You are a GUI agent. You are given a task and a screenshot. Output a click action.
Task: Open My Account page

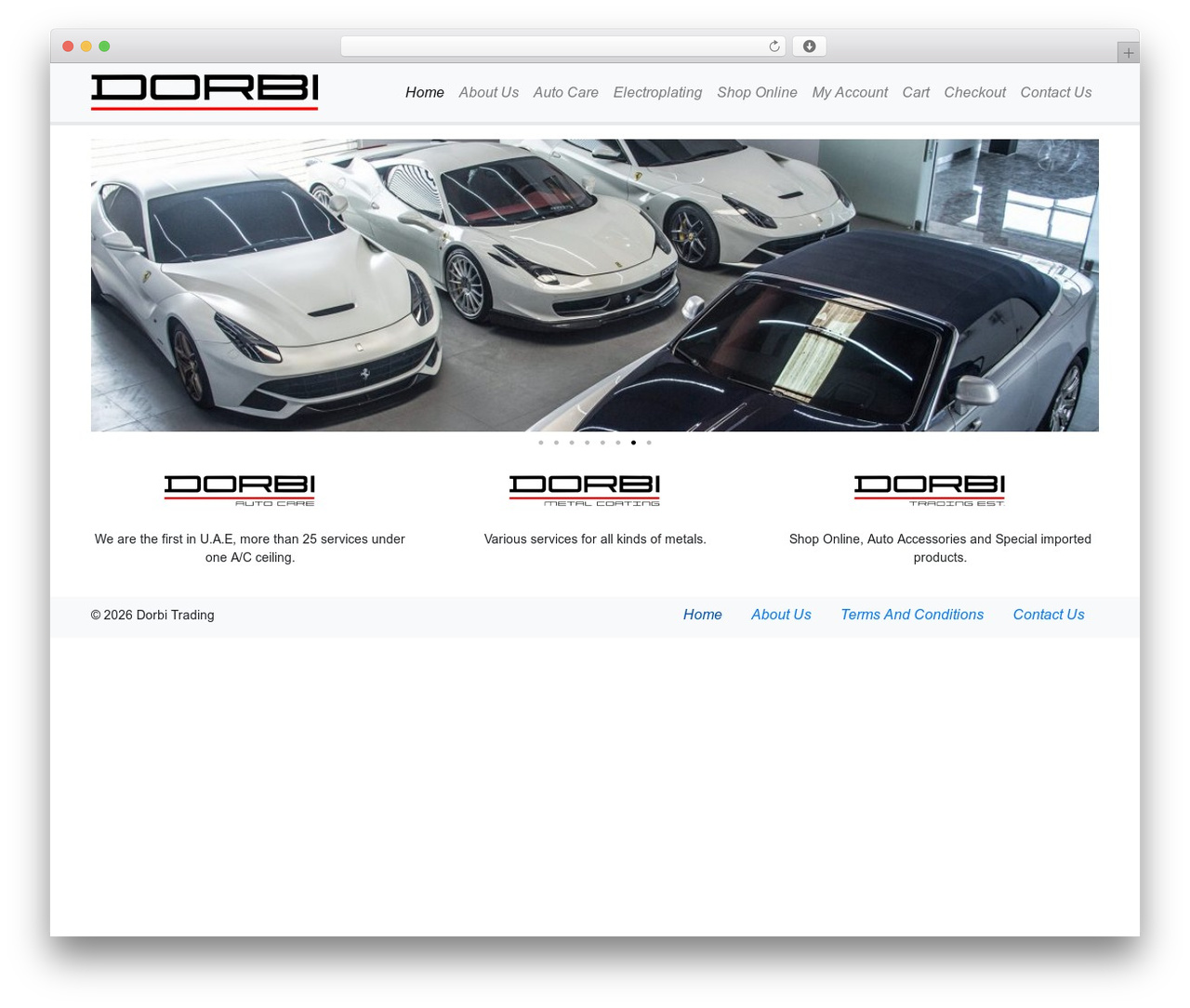click(850, 92)
